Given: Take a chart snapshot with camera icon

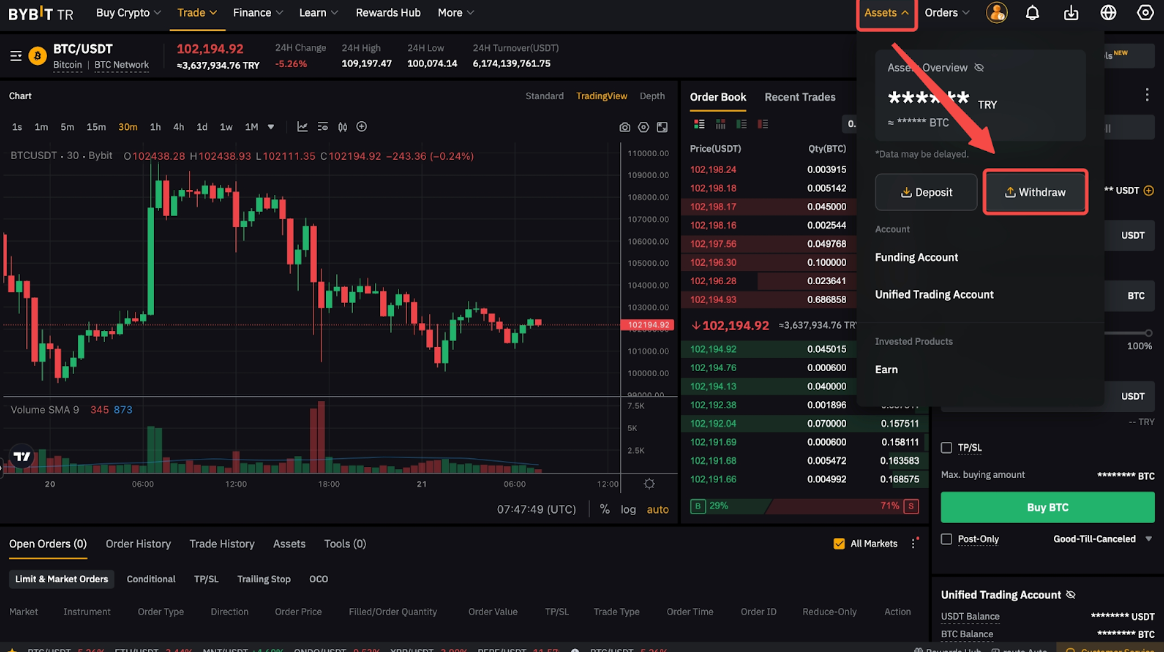Looking at the screenshot, I should pyautogui.click(x=625, y=127).
